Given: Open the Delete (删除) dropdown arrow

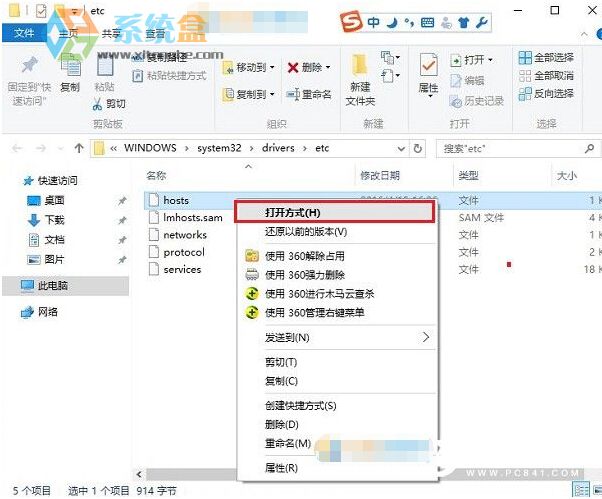Looking at the screenshot, I should [x=328, y=68].
